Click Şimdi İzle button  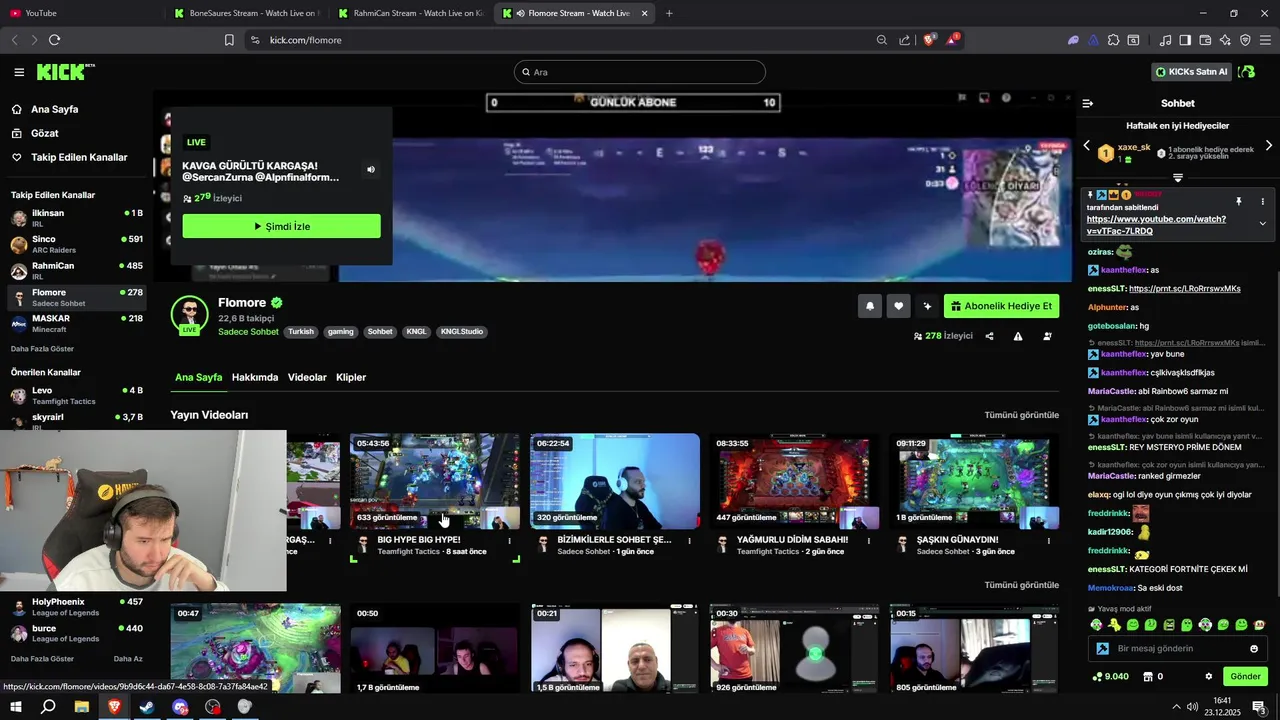coord(281,226)
